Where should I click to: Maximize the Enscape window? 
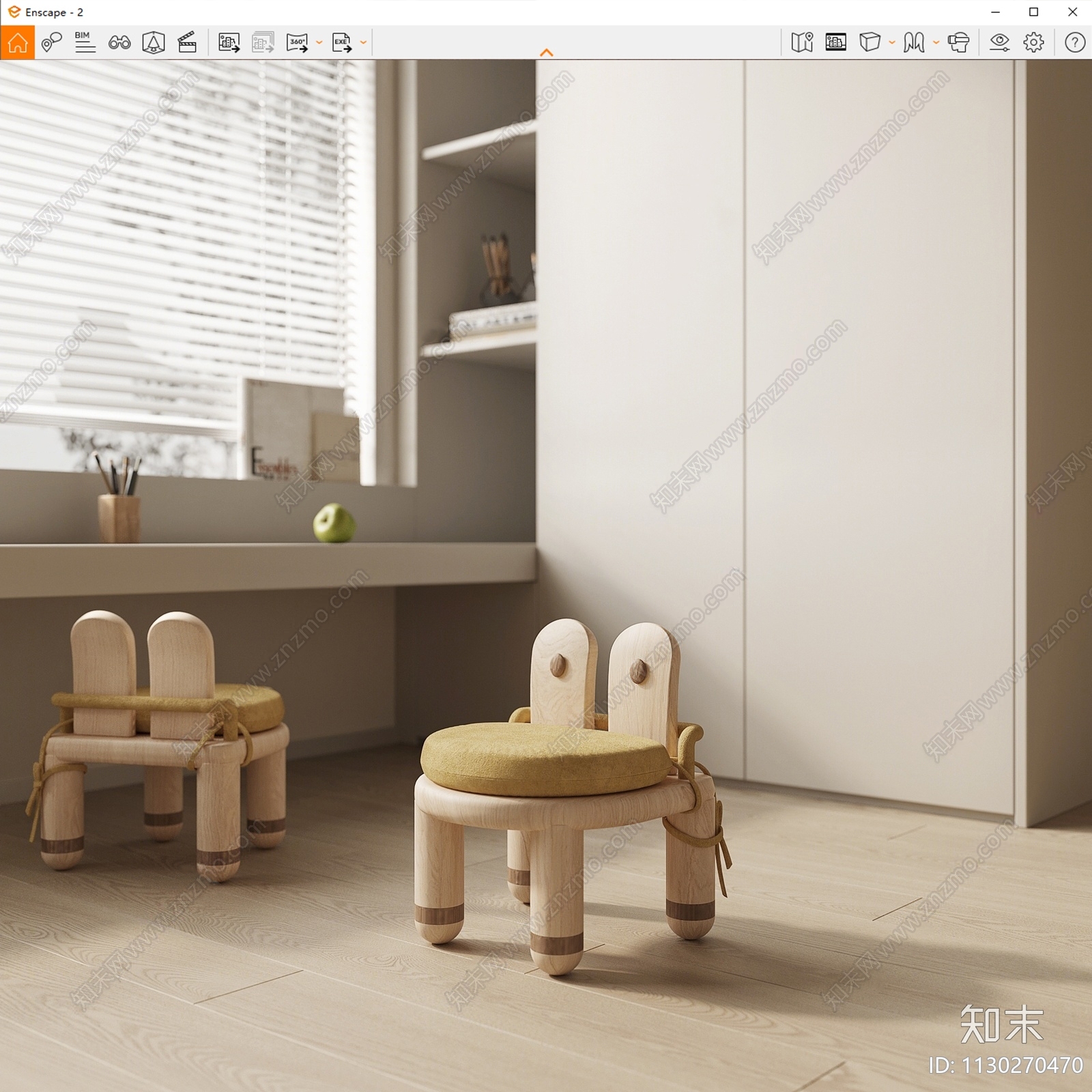coord(1034,12)
